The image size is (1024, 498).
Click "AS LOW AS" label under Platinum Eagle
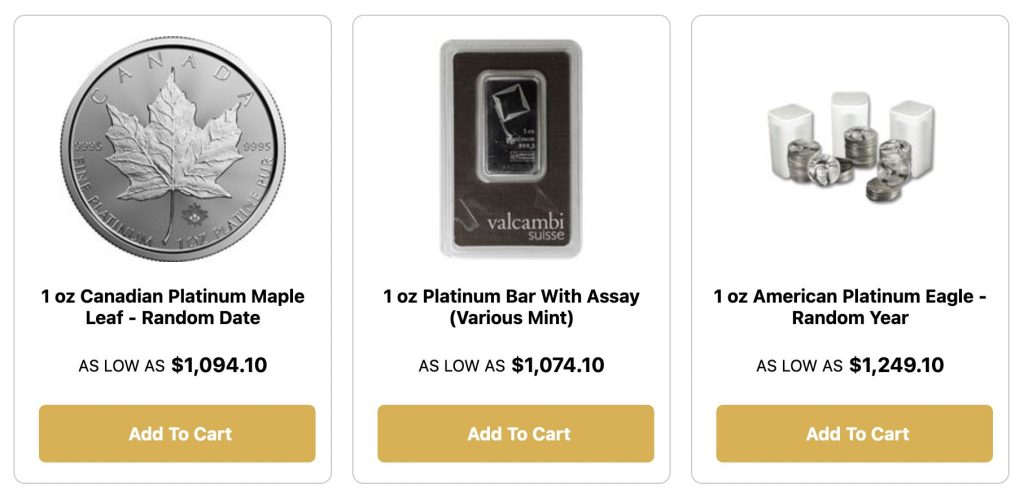click(799, 366)
